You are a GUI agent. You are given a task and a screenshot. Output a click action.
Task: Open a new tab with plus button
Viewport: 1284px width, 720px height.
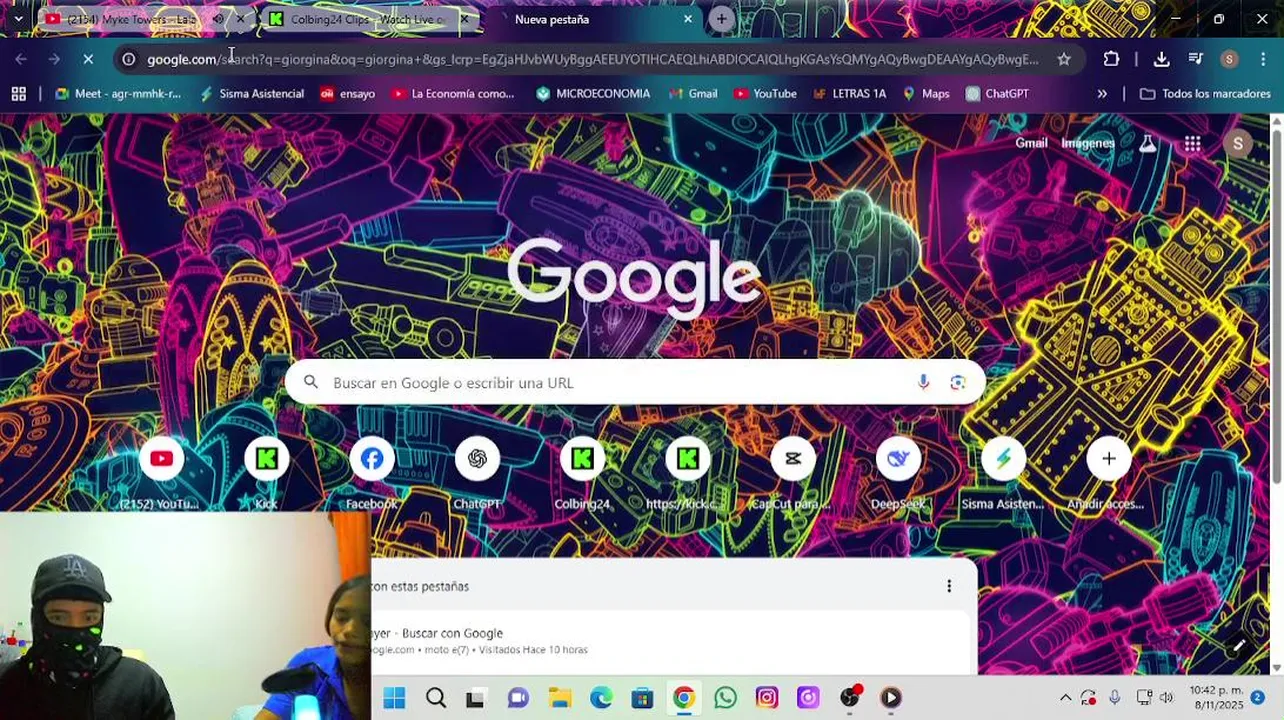721,19
